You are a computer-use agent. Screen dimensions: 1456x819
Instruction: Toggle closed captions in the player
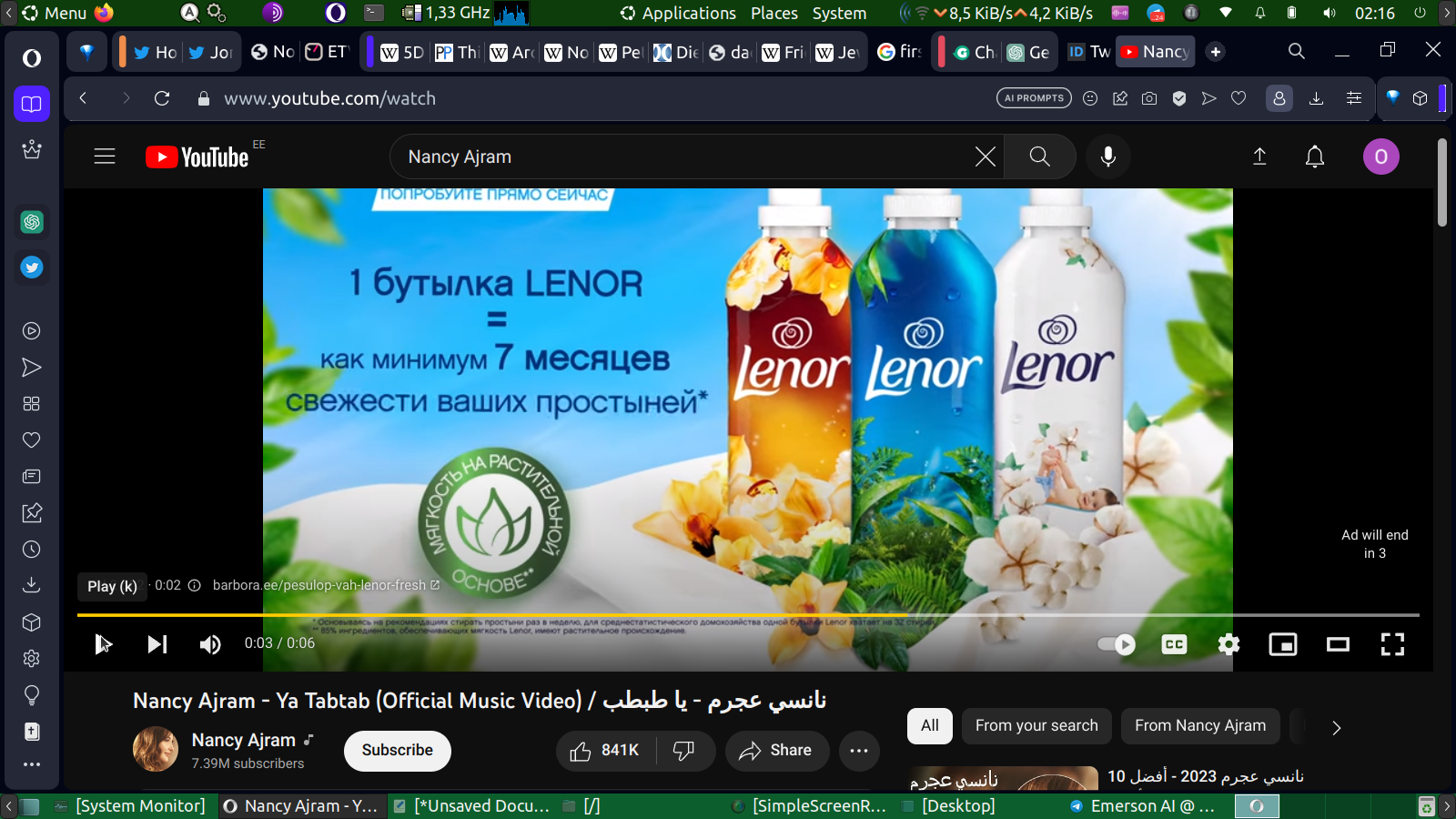[x=1174, y=644]
